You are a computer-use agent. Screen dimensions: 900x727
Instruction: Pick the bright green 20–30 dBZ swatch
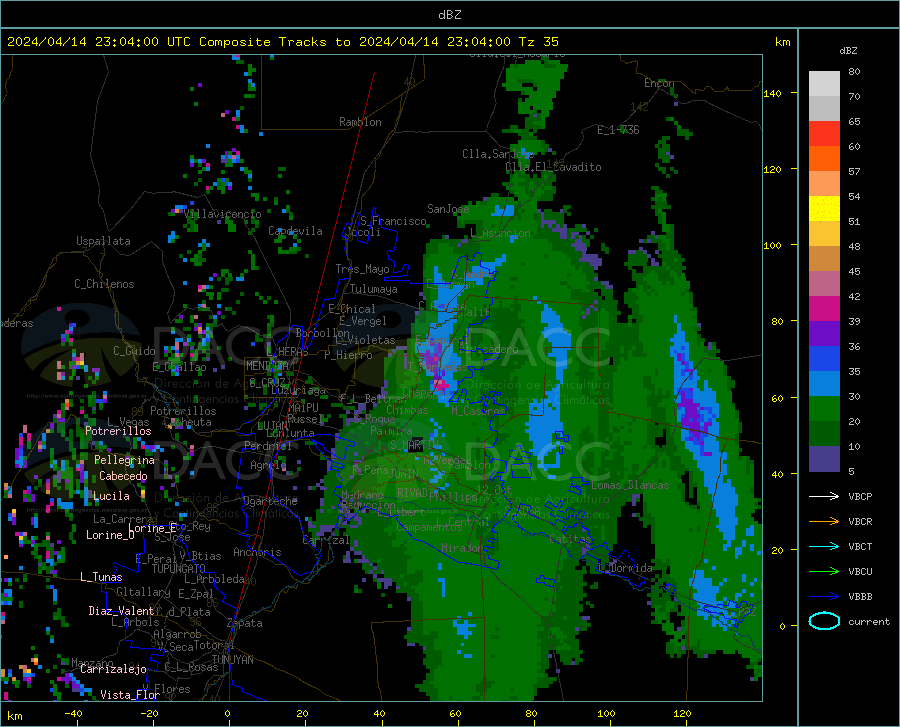tap(824, 409)
